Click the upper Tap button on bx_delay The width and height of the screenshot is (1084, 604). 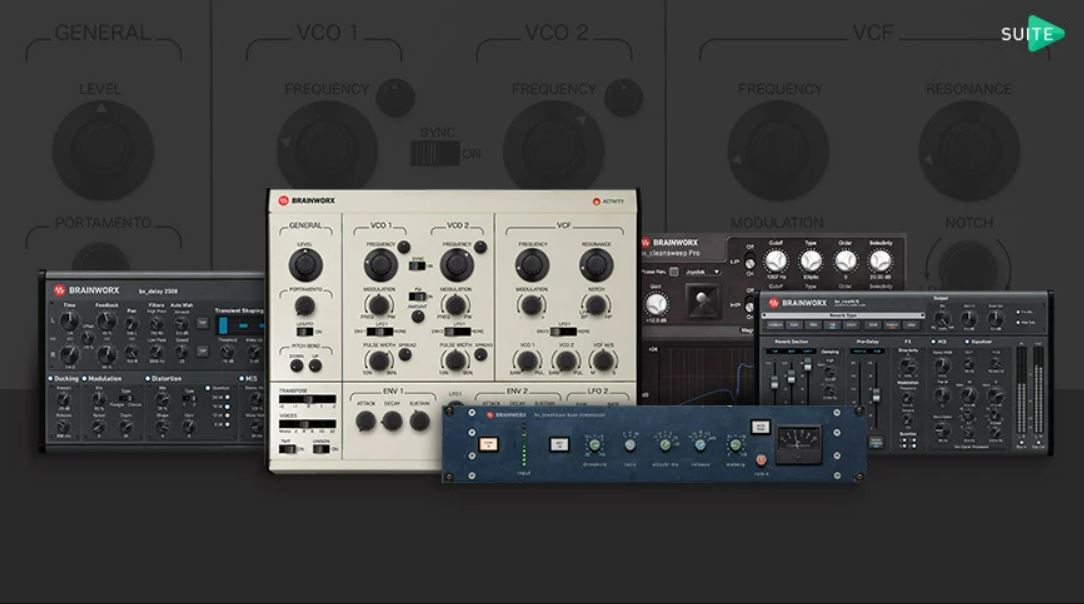pyautogui.click(x=202, y=323)
